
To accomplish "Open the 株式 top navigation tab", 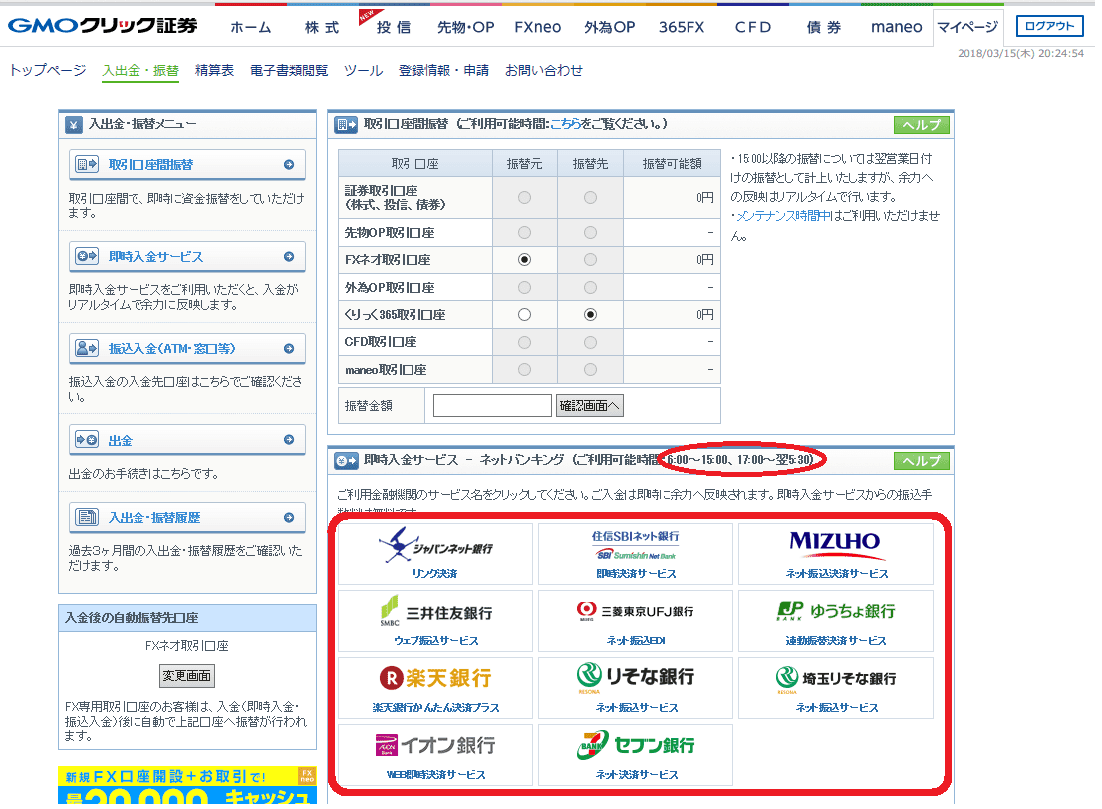I will pos(322,27).
